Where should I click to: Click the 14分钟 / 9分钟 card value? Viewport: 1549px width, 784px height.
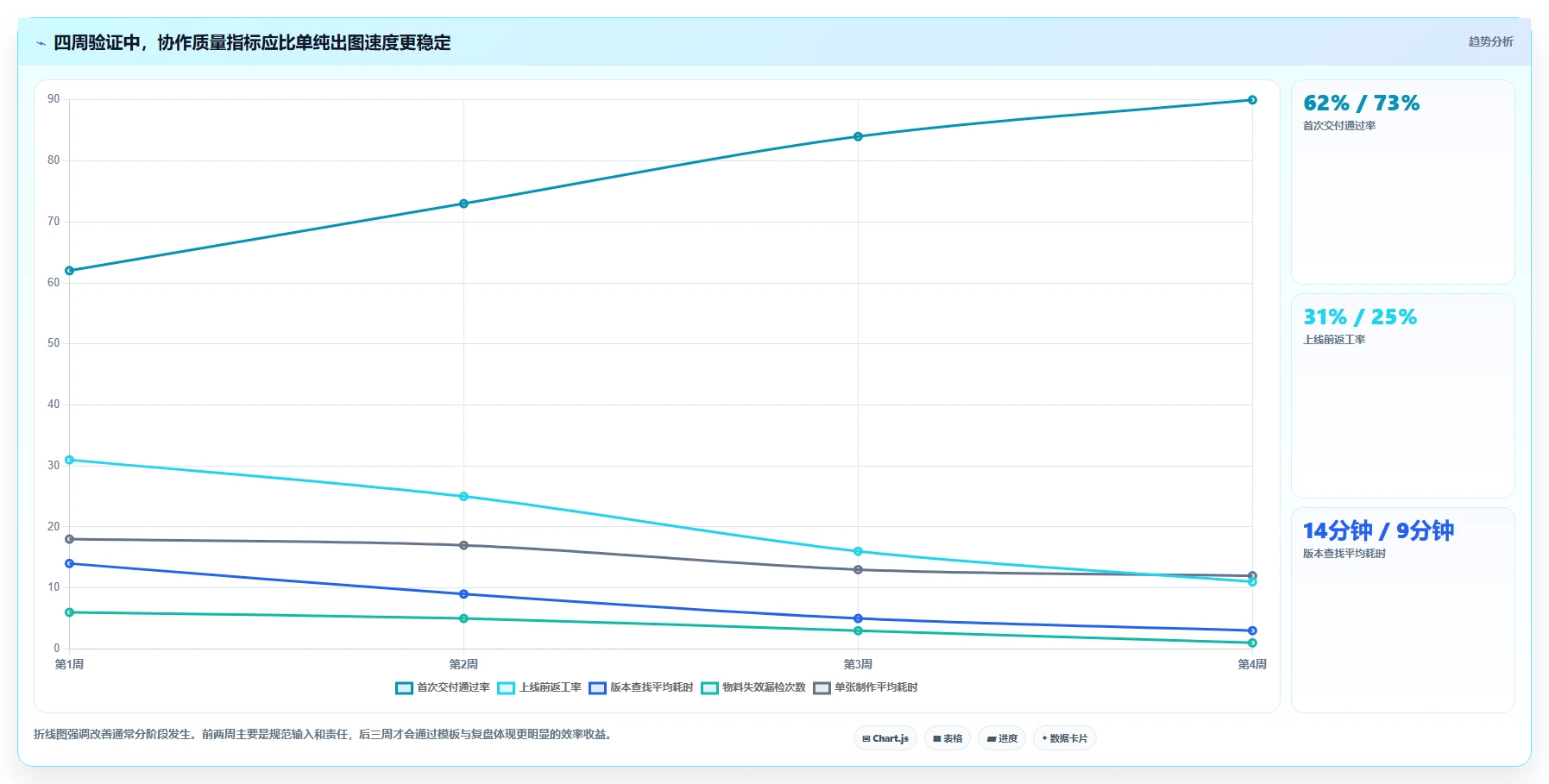click(1378, 530)
